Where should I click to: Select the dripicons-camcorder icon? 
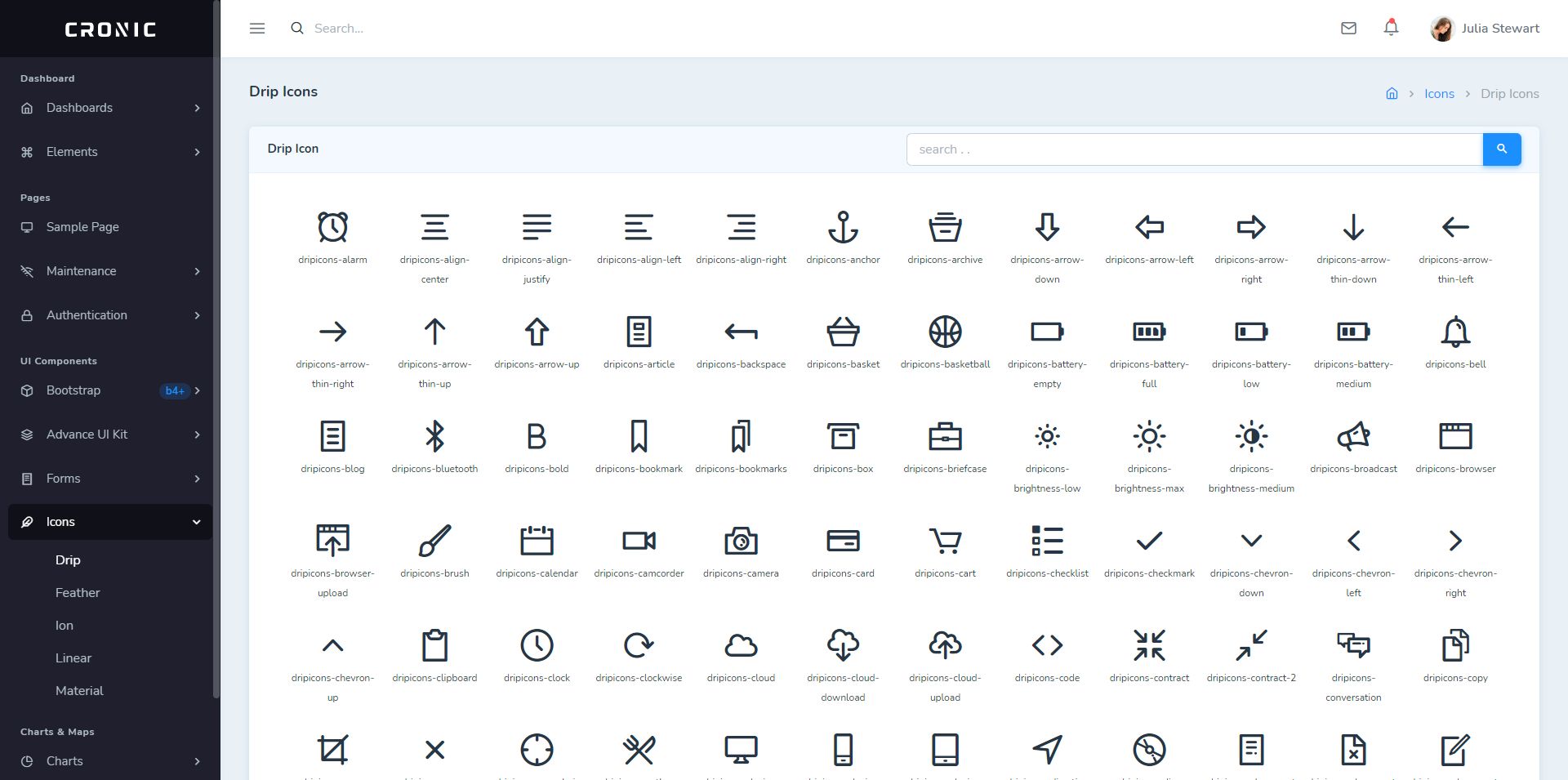click(639, 541)
